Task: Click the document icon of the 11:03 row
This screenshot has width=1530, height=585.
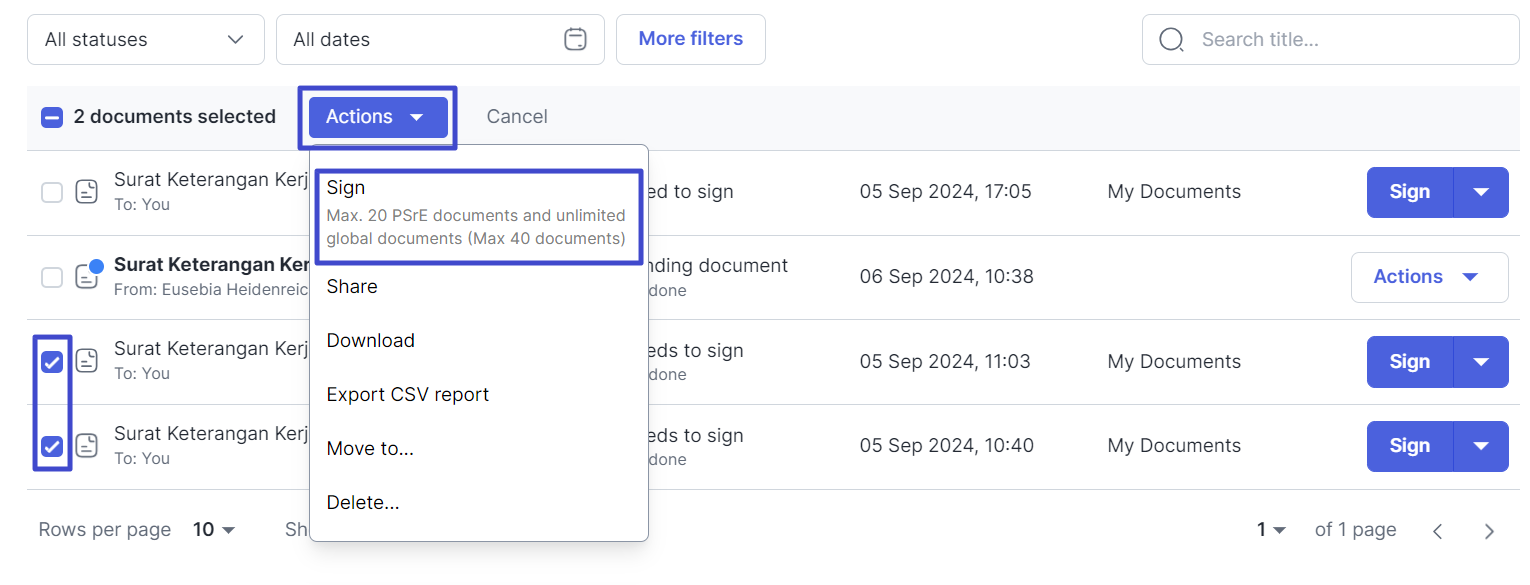Action: (87, 361)
